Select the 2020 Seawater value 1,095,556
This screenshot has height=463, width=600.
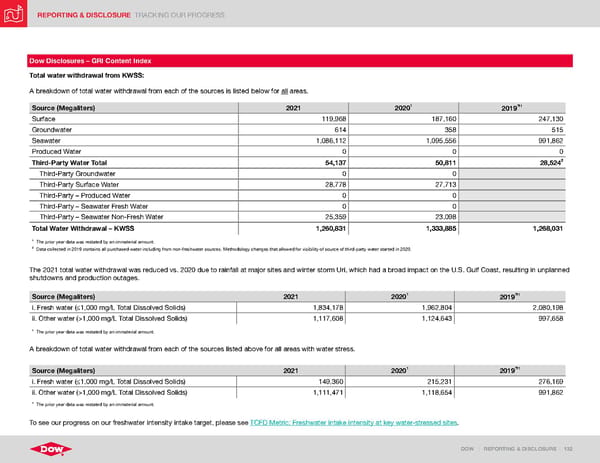(441, 140)
